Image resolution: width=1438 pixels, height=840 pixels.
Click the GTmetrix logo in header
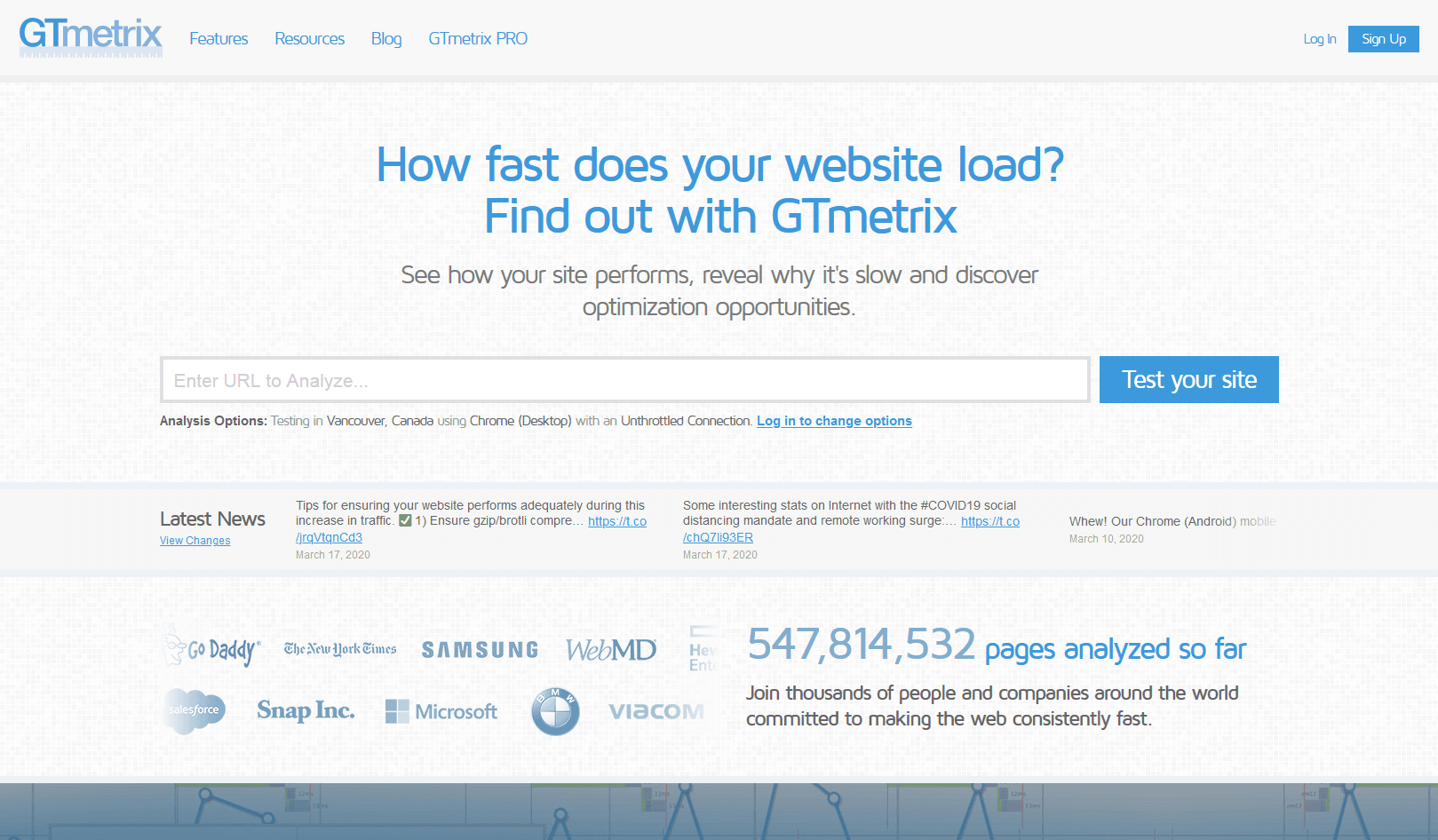(91, 37)
